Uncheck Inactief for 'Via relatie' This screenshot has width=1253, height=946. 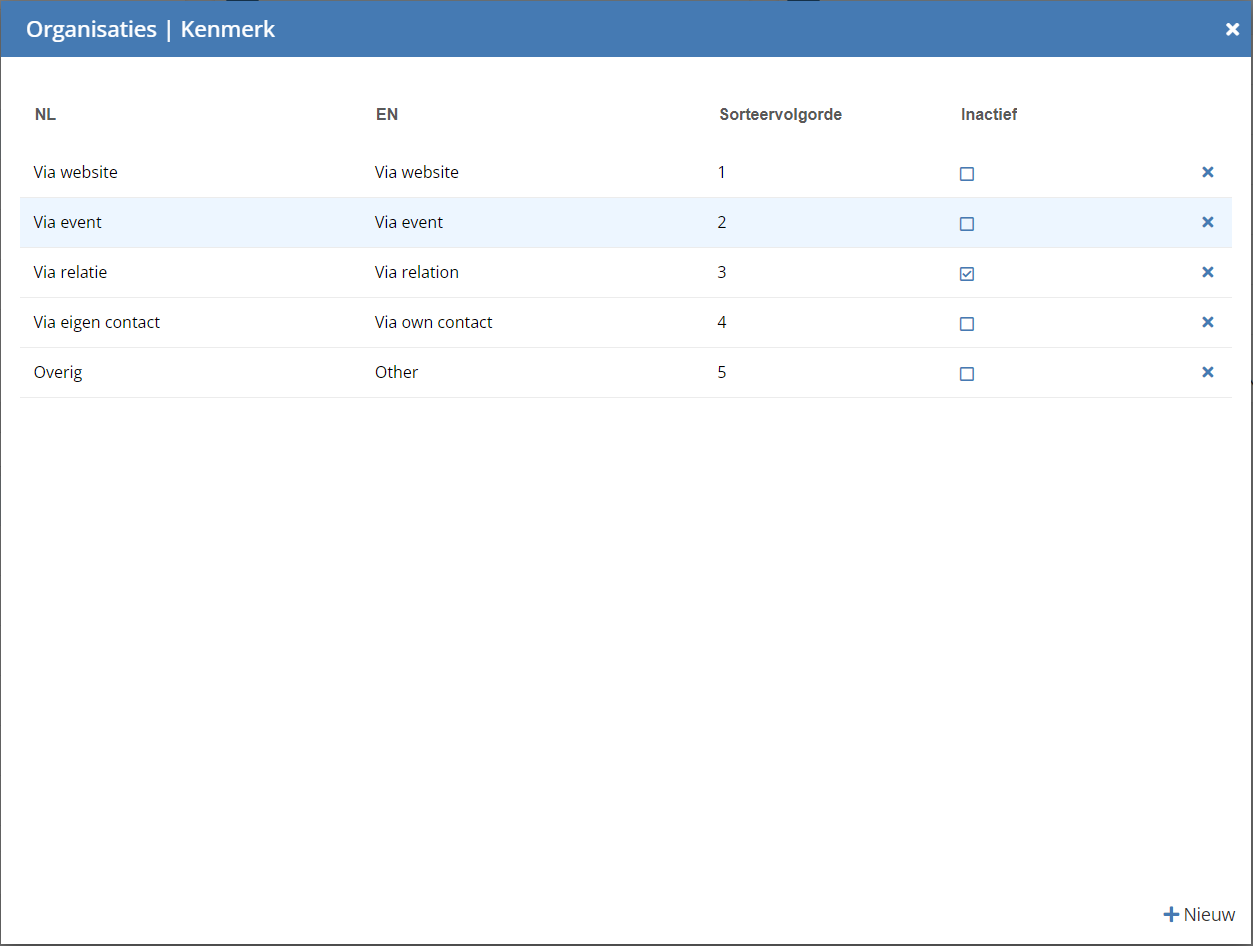[966, 274]
